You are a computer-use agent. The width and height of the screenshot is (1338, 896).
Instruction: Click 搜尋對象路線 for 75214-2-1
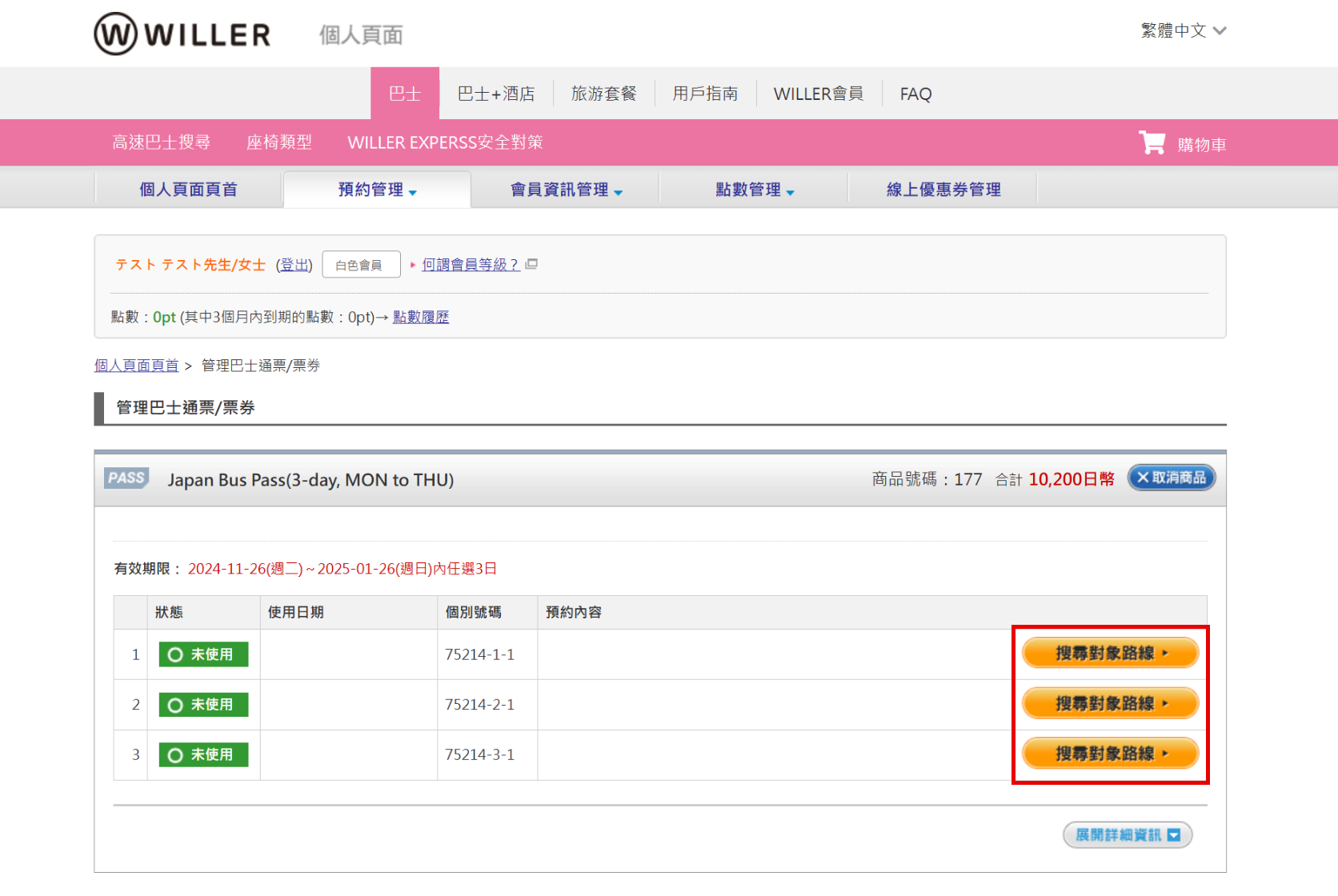pos(1110,703)
